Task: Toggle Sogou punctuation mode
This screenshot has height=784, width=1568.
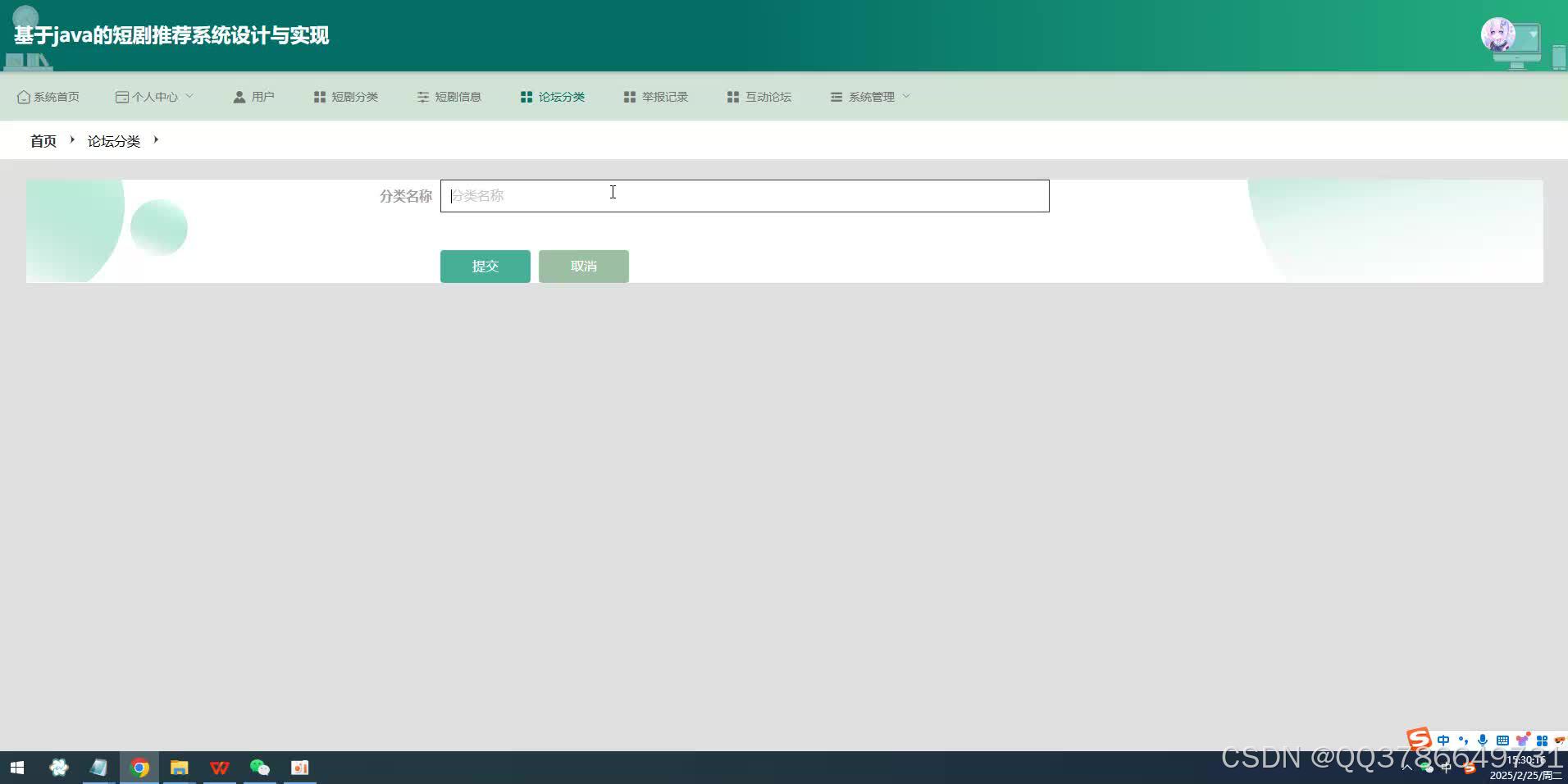Action: [x=1463, y=741]
